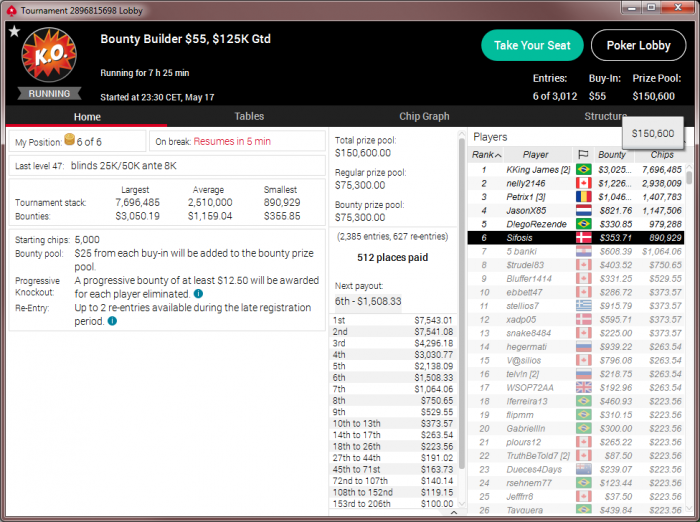Sort players by Rank column
The height and width of the screenshot is (522, 700).
click(486, 155)
